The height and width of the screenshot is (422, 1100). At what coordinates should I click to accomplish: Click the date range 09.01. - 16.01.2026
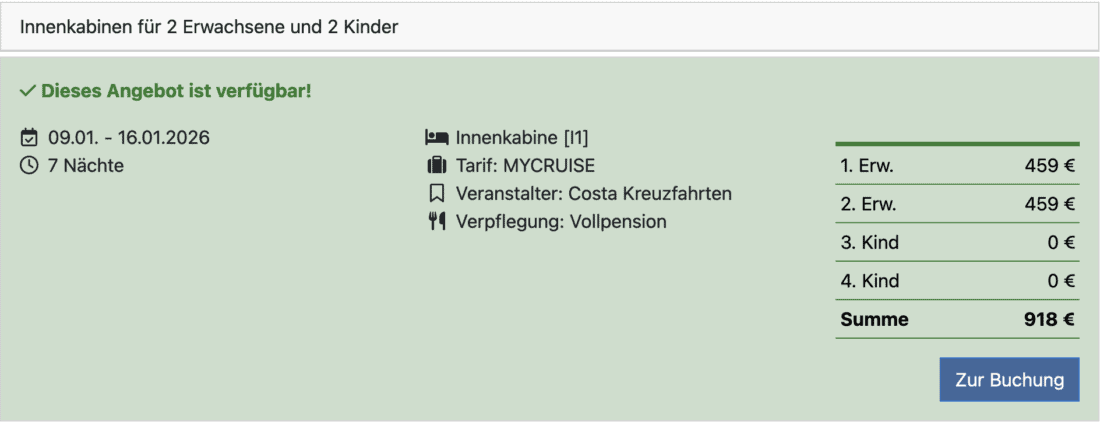tap(129, 138)
